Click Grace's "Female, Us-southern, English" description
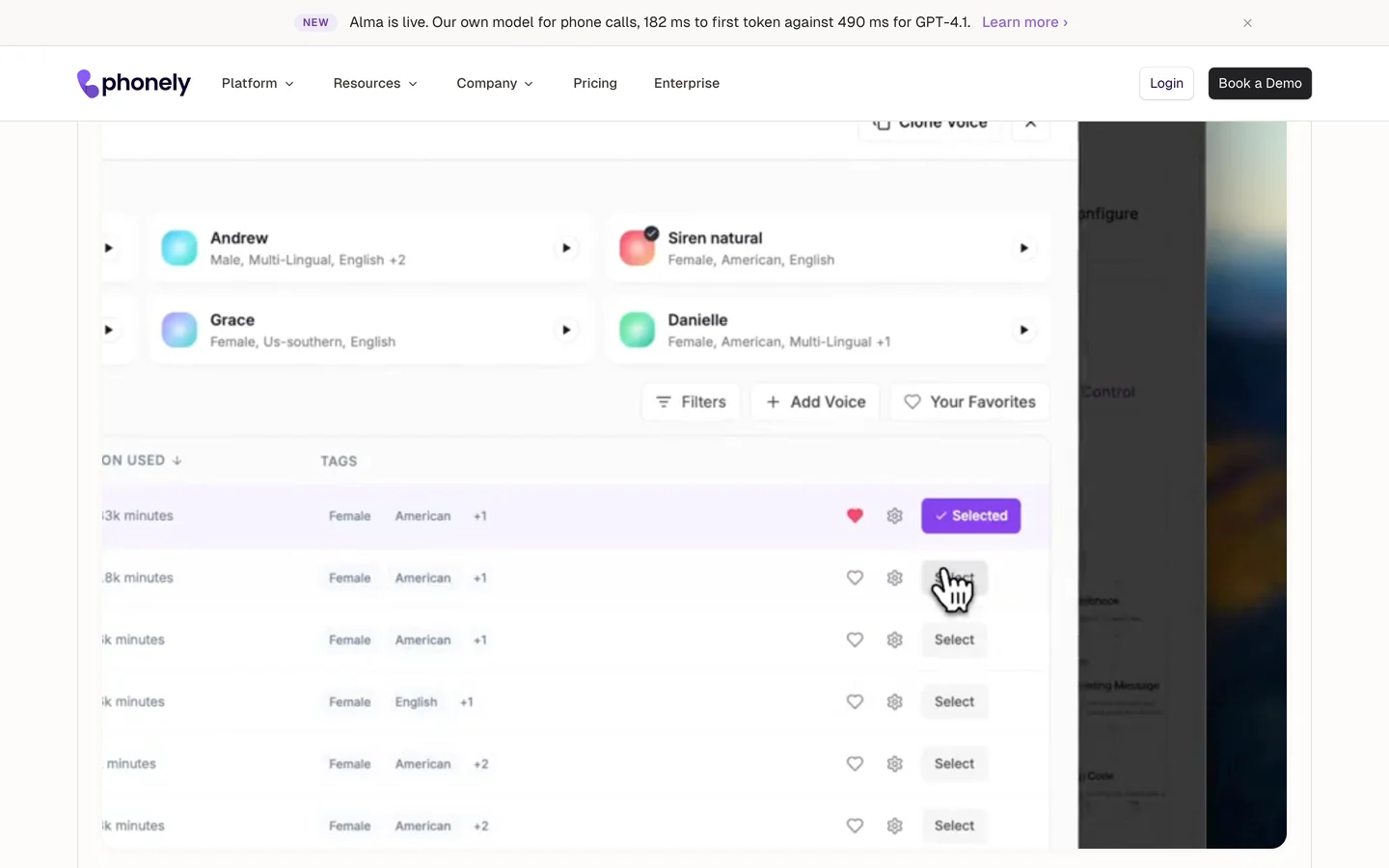Image resolution: width=1389 pixels, height=868 pixels. pos(303,342)
